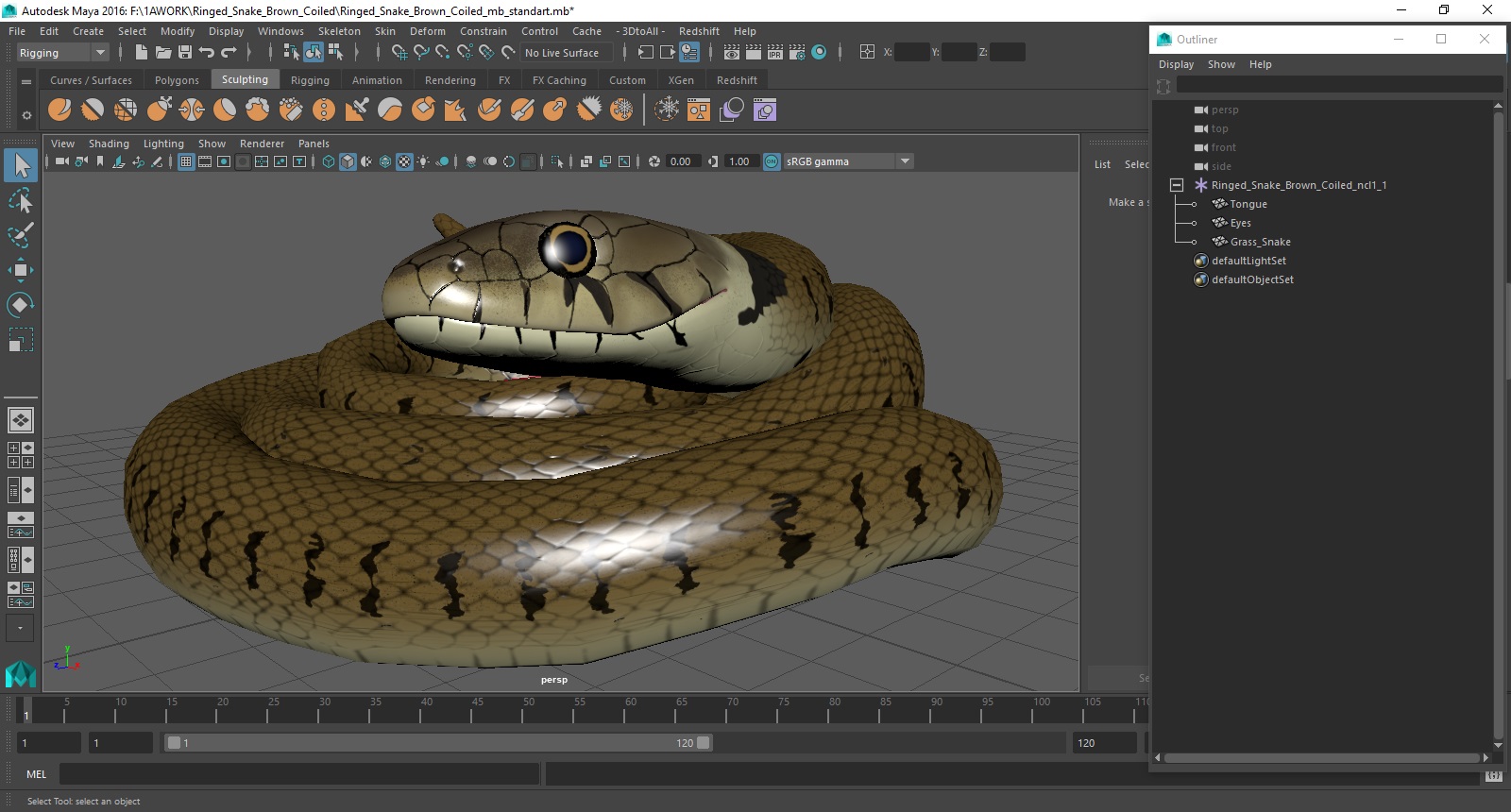Toggle sRGB gamma view transform on/off

point(772,161)
